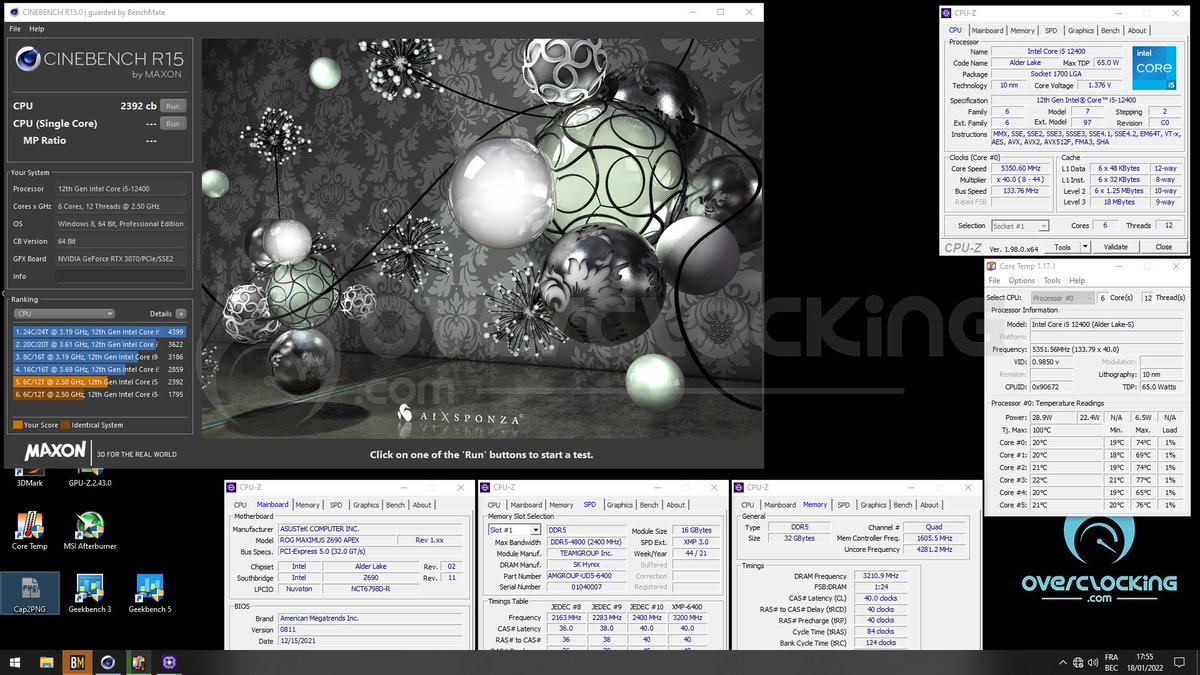Open Graphics tab in the Mainboard CPU-Z window
The image size is (1200, 675).
pos(366,505)
